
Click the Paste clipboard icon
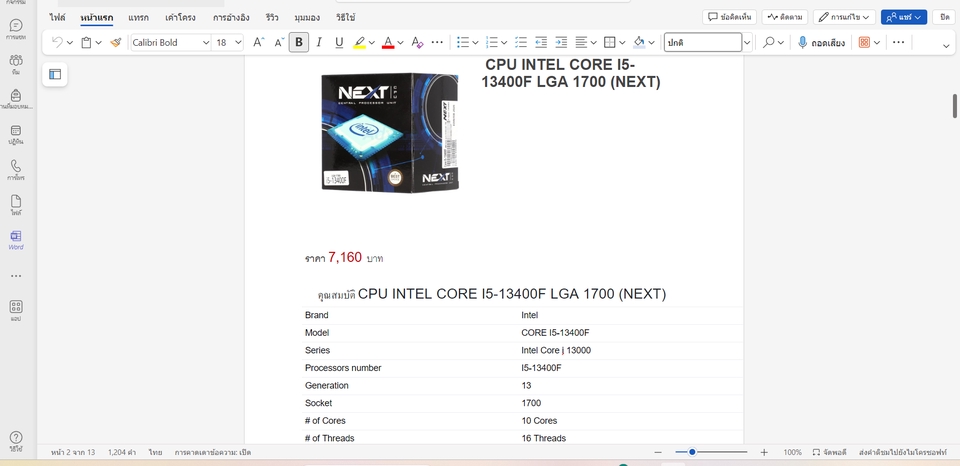pos(86,42)
